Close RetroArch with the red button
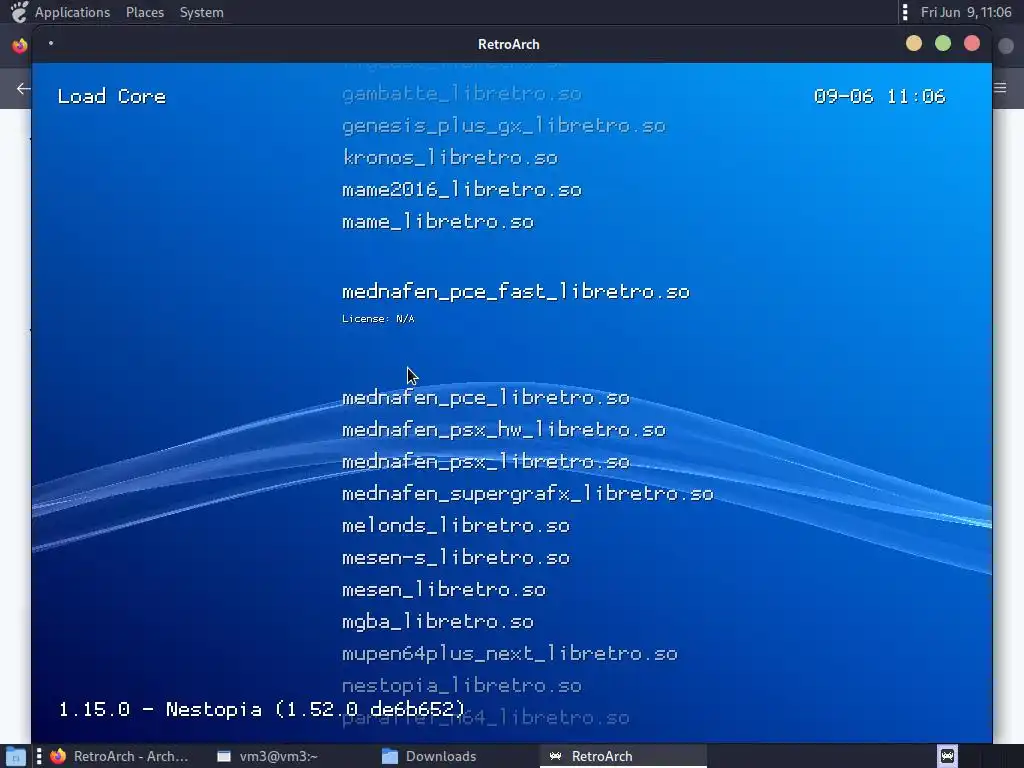 pyautogui.click(x=972, y=44)
